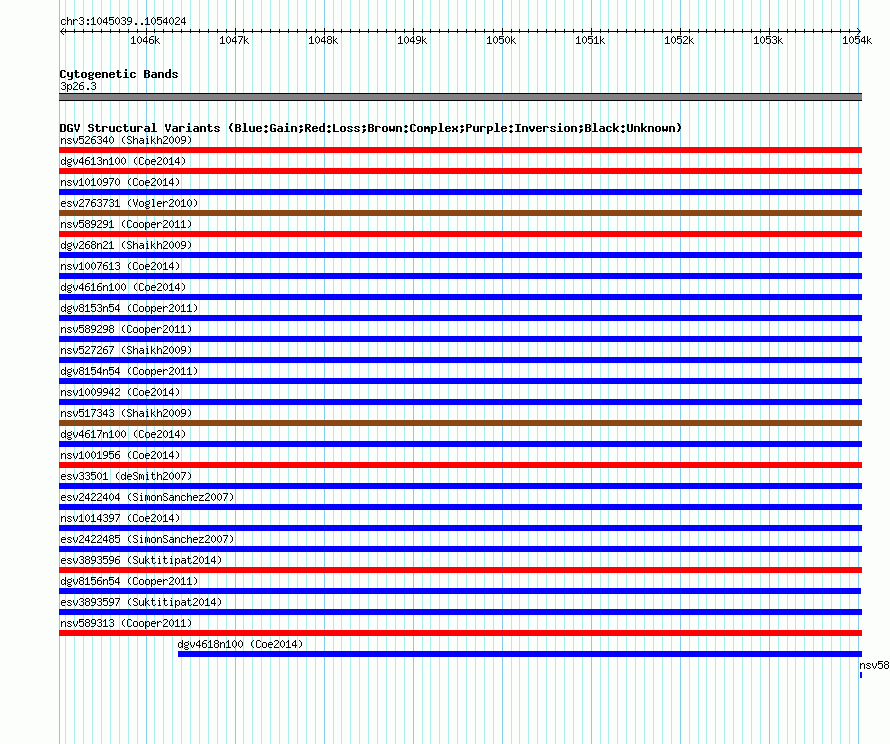Open the esv2422404 (SimonSanchez2007) label
890x744 pixels.
pos(147,497)
